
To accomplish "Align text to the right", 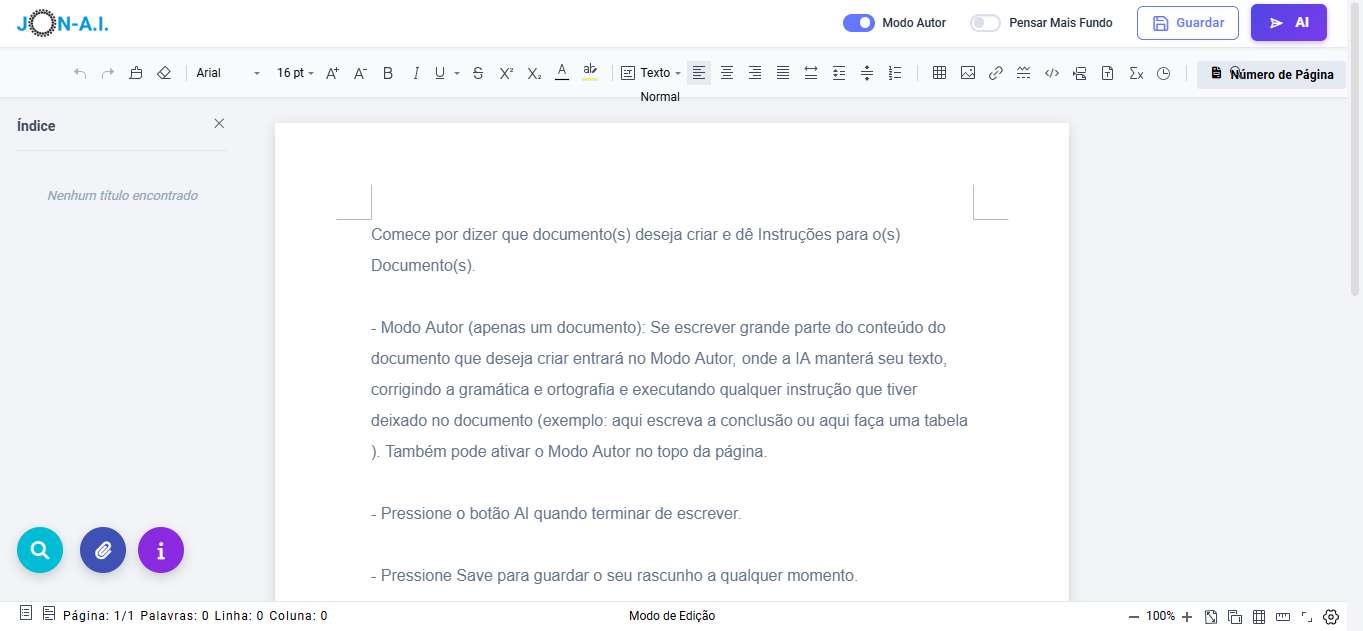I will click(x=755, y=73).
